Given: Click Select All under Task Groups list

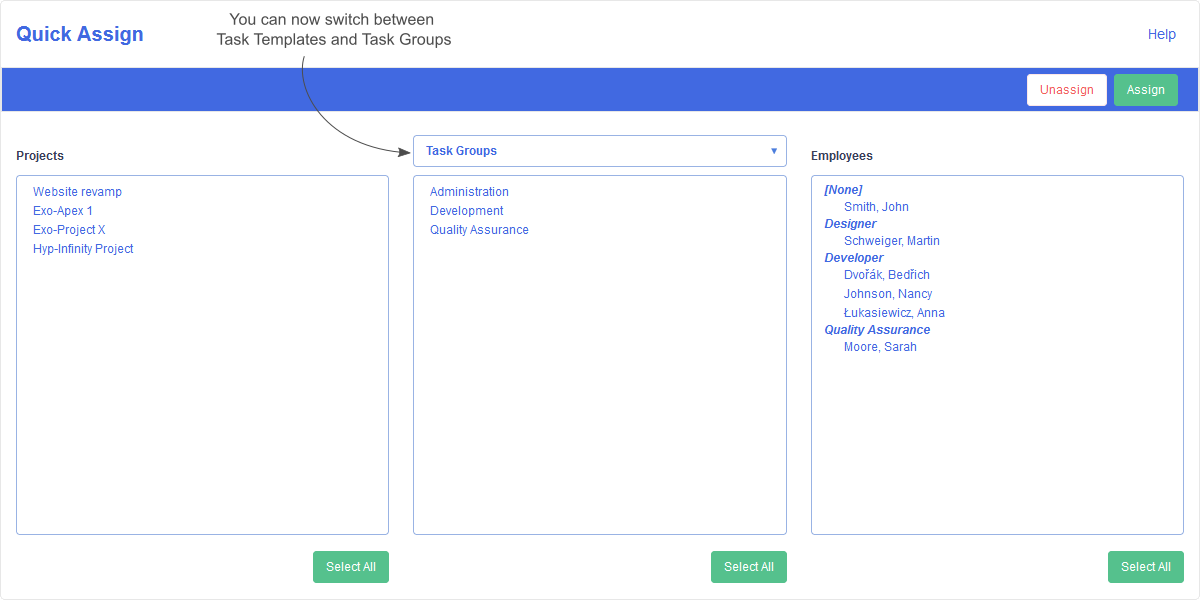Looking at the screenshot, I should [x=749, y=567].
